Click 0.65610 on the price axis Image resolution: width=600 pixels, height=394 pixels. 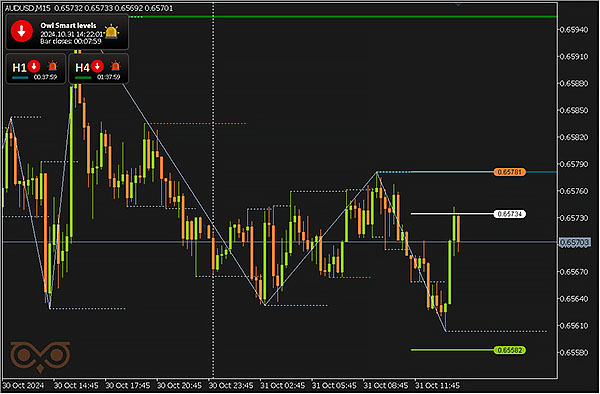click(574, 326)
